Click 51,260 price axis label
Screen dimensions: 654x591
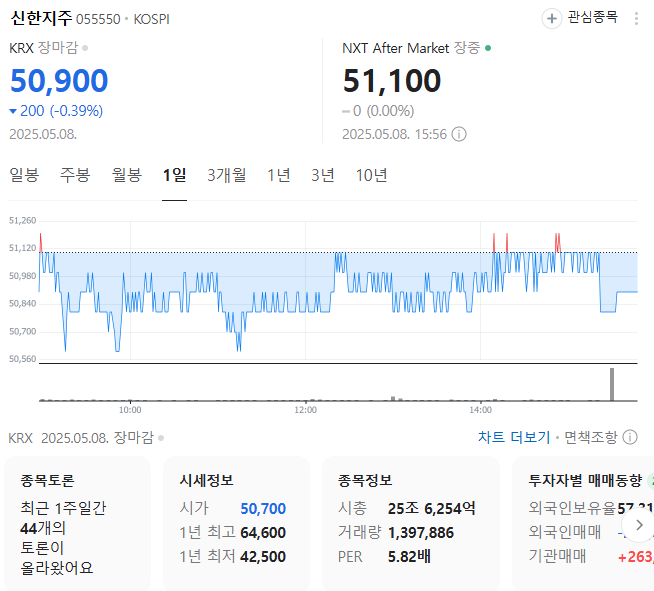click(23, 221)
